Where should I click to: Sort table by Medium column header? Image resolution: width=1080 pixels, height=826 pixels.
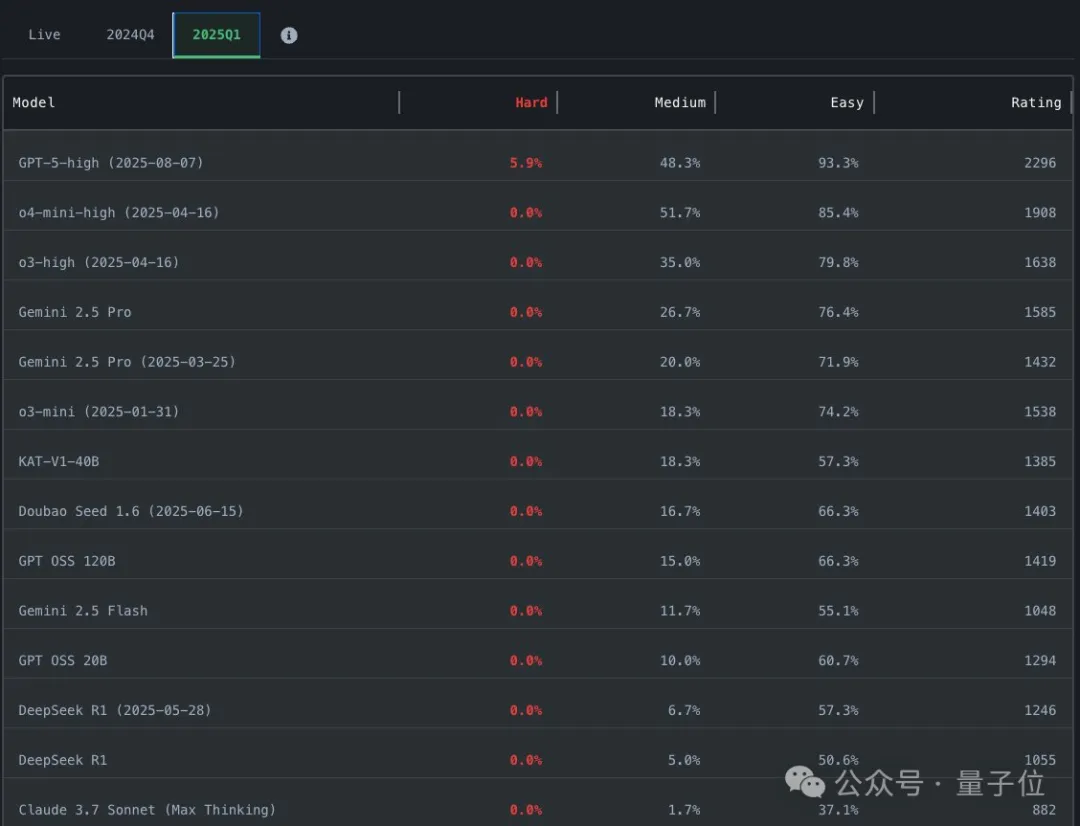[680, 102]
